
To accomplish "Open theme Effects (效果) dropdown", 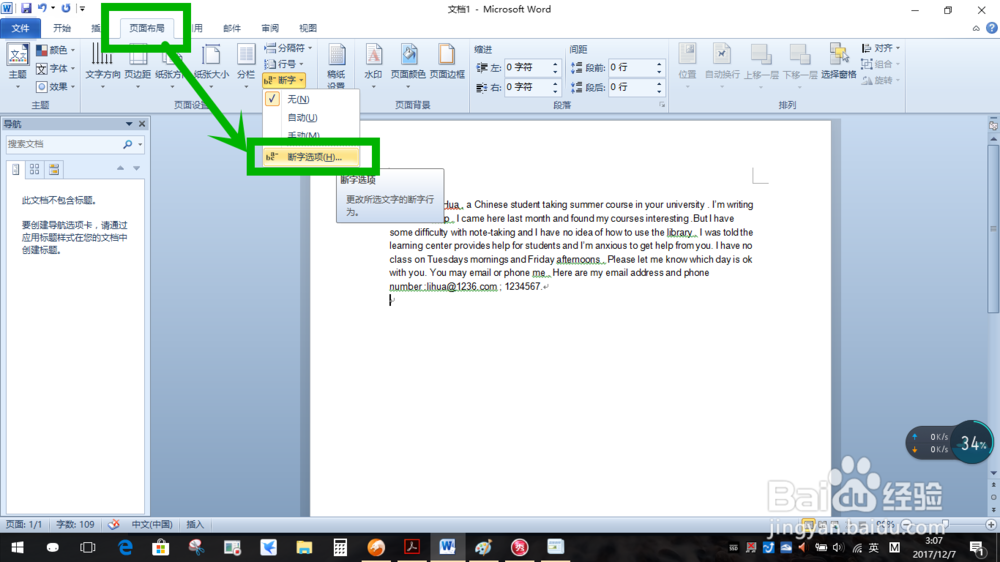I will [x=56, y=86].
